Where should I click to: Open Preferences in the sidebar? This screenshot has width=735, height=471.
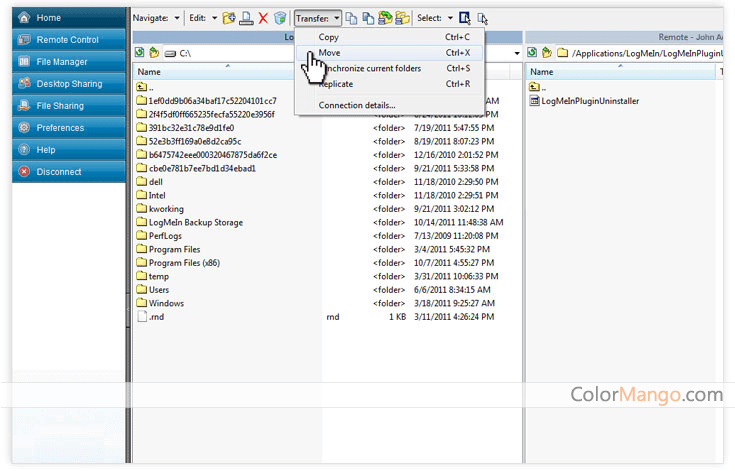pyautogui.click(x=60, y=128)
